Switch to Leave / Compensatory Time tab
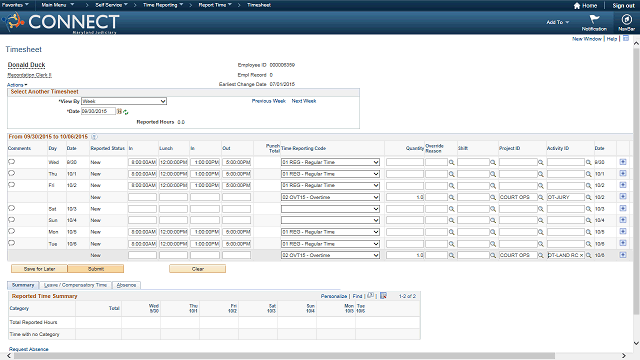The image size is (640, 360). point(75,285)
